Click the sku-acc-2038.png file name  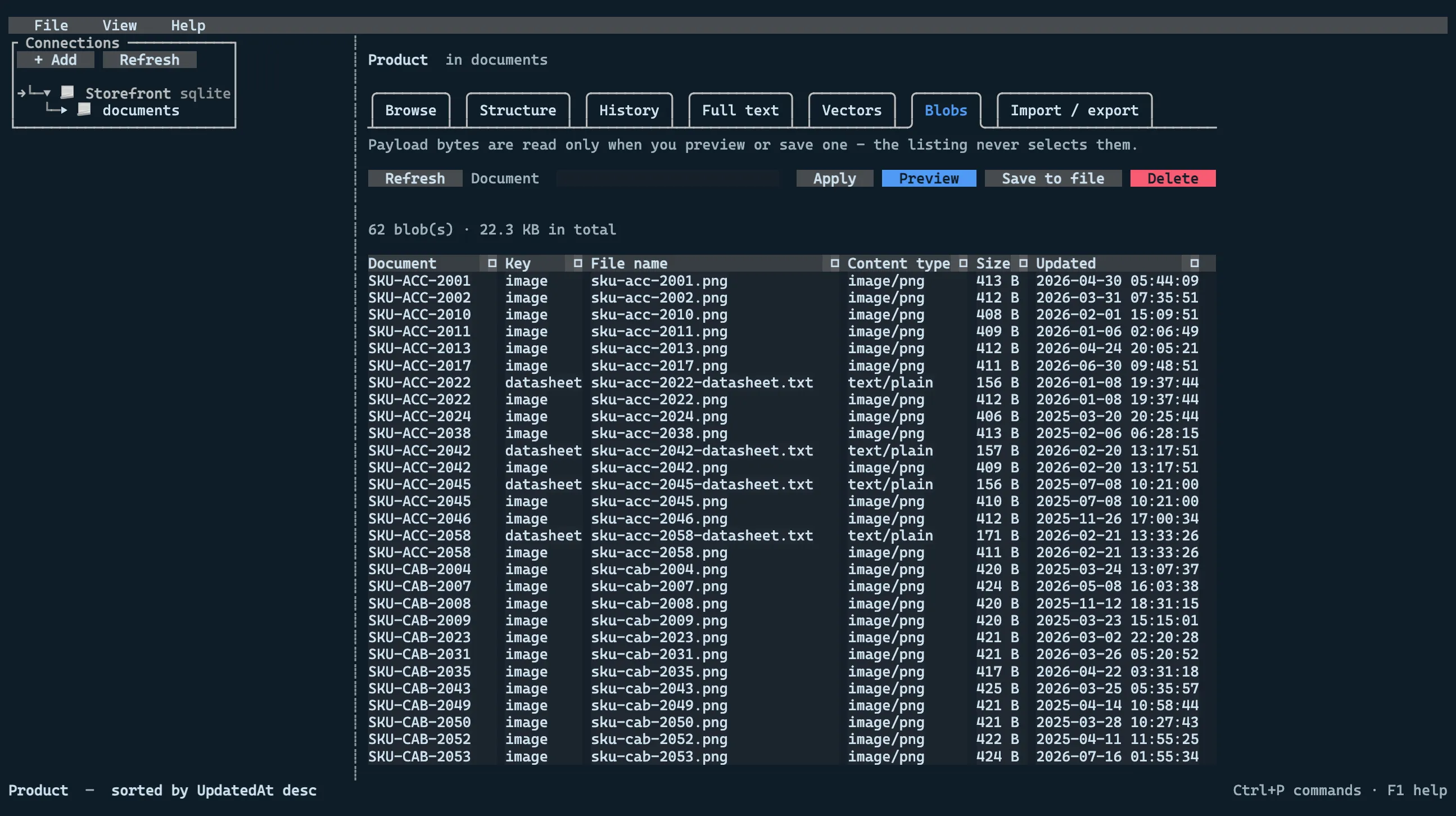tap(659, 433)
